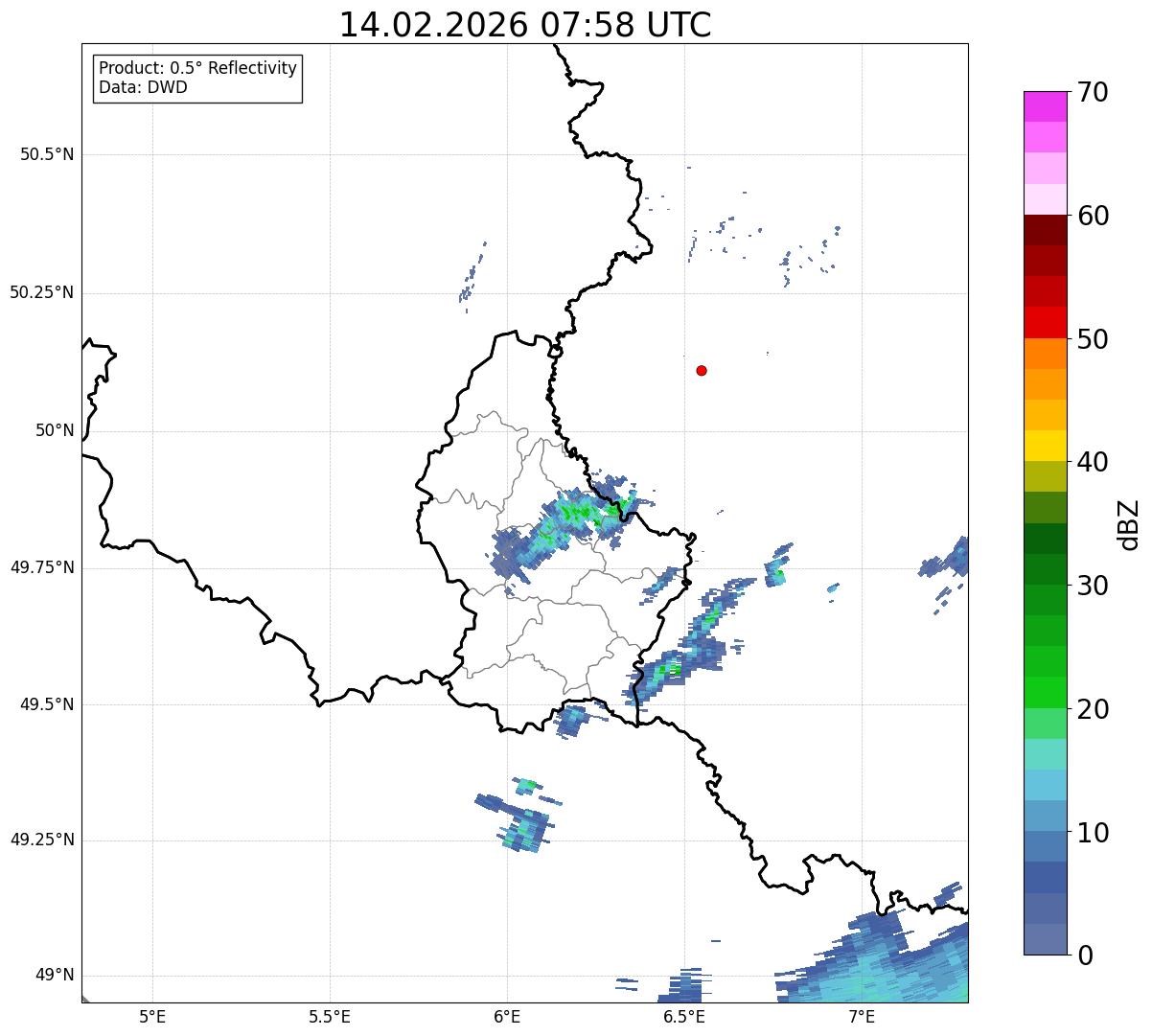Click the latitude label "49.5°N"

(47, 704)
